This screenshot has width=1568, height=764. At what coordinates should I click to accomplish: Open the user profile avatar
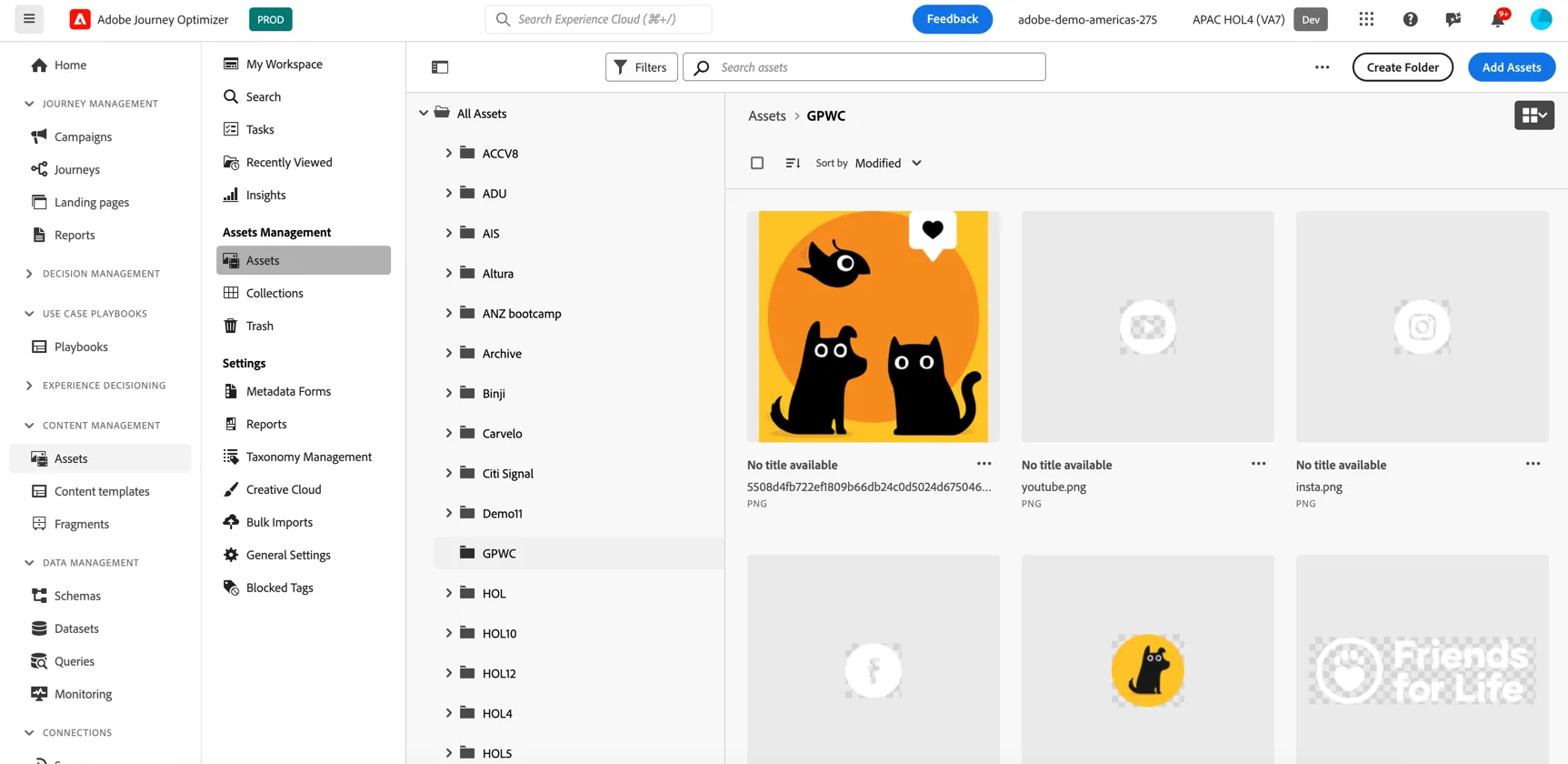(x=1541, y=19)
